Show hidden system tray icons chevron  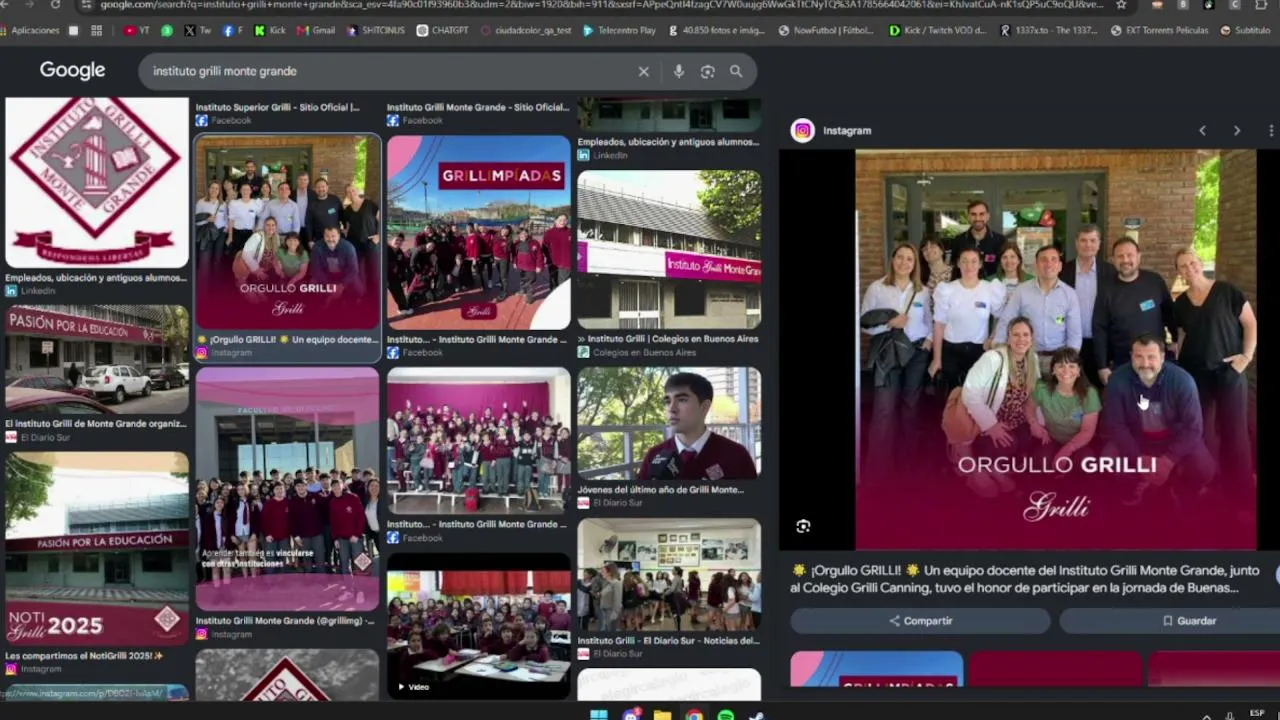1206,715
